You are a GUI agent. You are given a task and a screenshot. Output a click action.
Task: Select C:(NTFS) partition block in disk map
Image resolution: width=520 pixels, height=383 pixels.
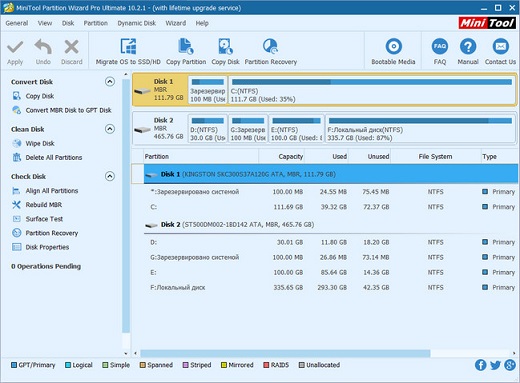click(371, 90)
